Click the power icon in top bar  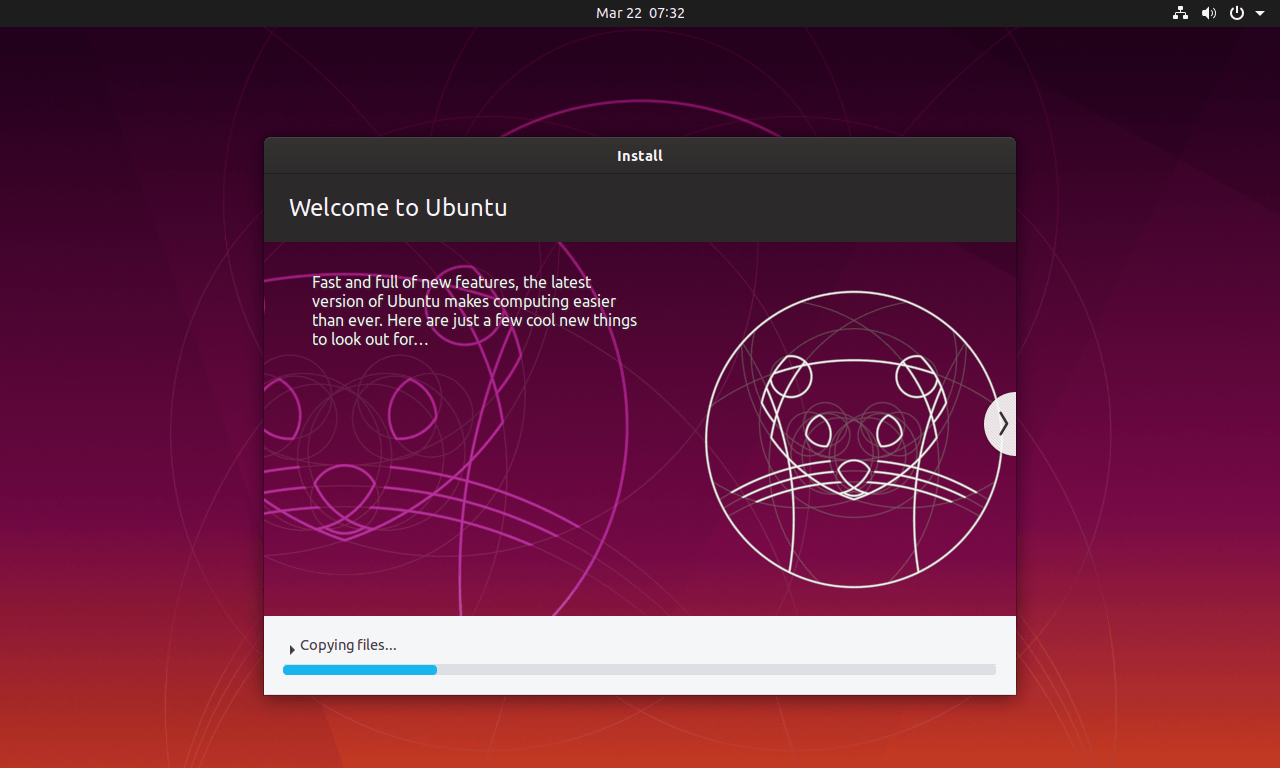point(1237,13)
